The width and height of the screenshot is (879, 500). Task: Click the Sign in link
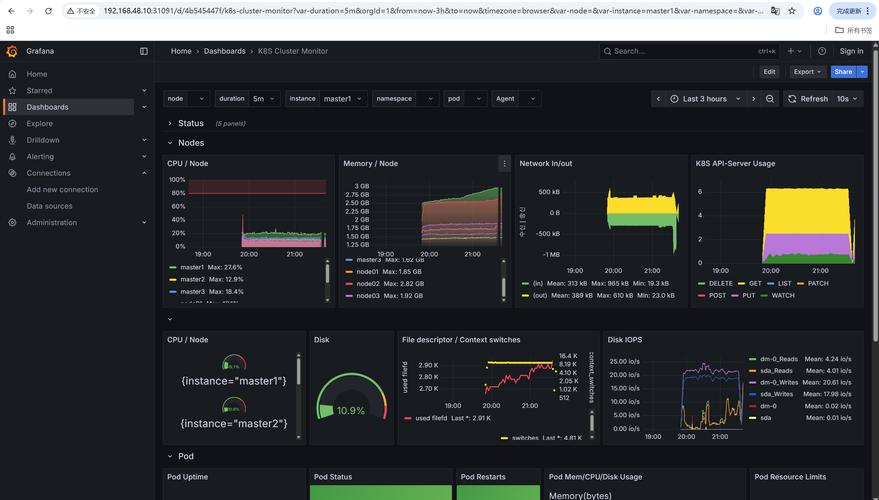click(x=851, y=51)
